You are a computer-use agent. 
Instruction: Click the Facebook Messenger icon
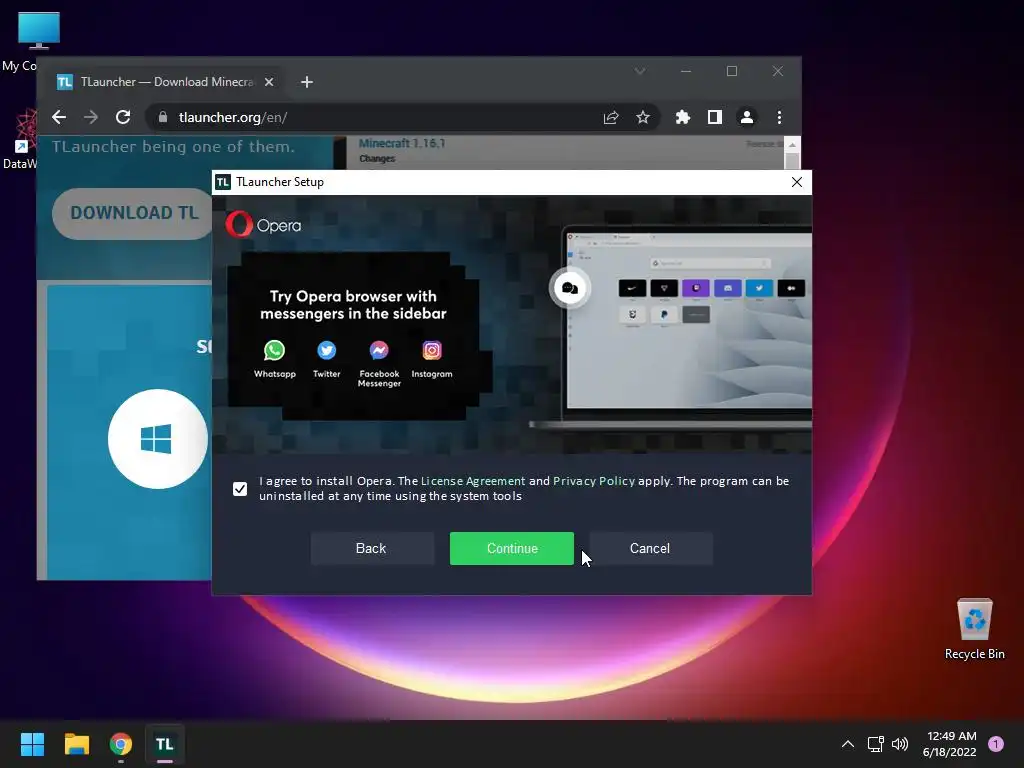tap(379, 351)
